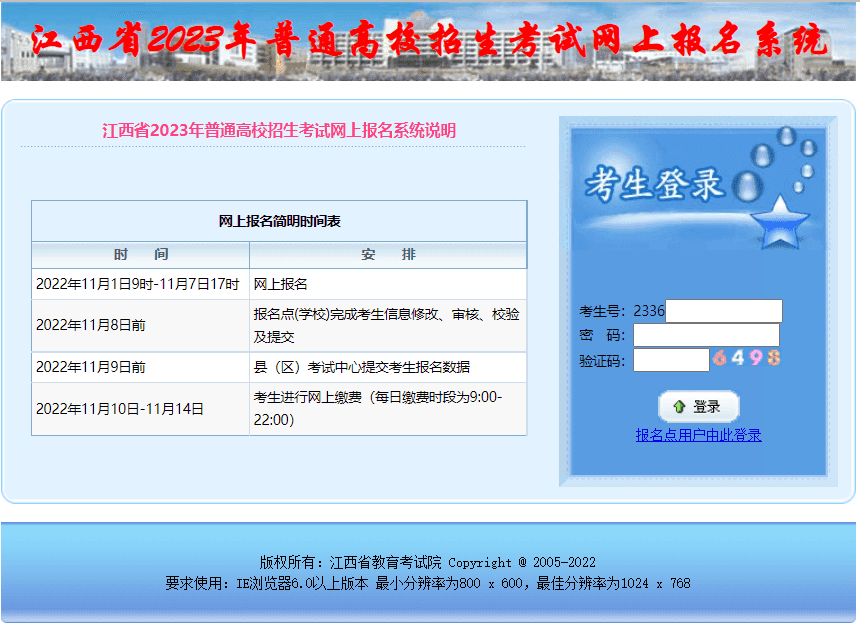Click the green arrow icon on login button
Screen dimensions: 860x623
coord(681,406)
